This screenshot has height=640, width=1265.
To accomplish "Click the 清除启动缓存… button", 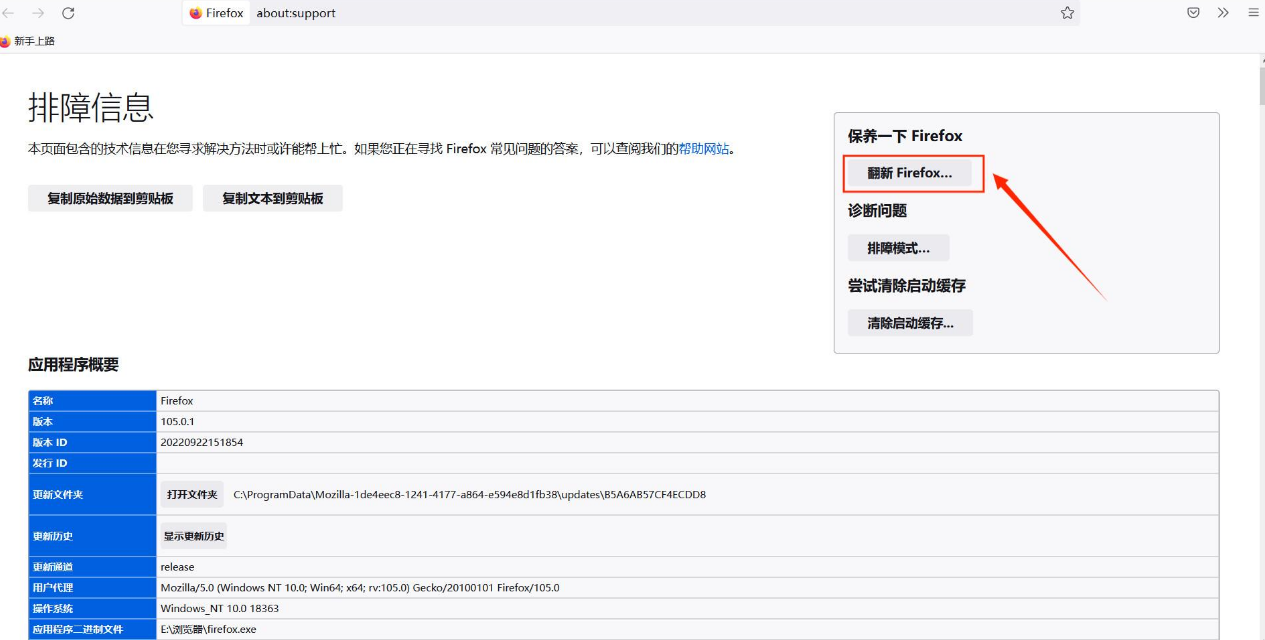I will click(x=910, y=323).
